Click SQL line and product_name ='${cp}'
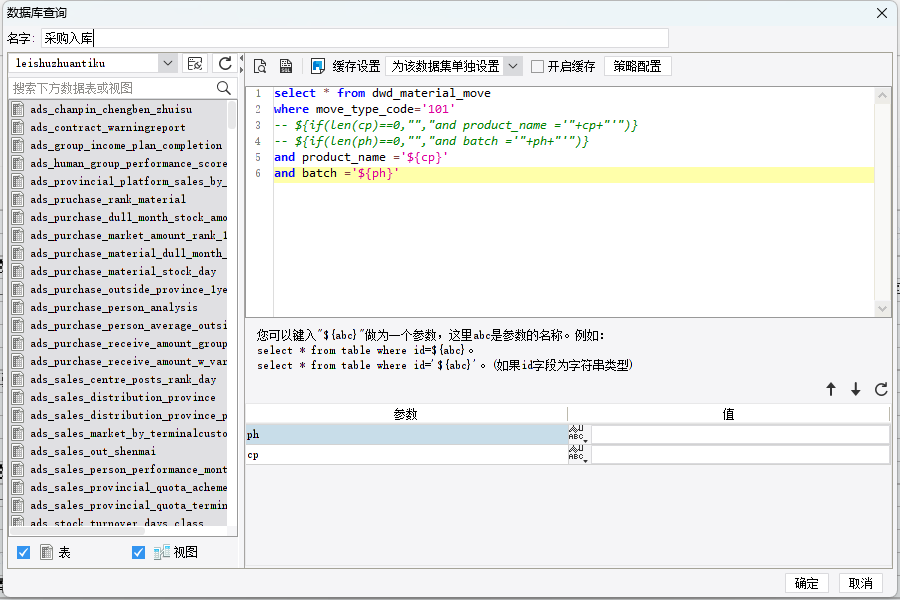The width and height of the screenshot is (900, 600). pyautogui.click(x=361, y=157)
